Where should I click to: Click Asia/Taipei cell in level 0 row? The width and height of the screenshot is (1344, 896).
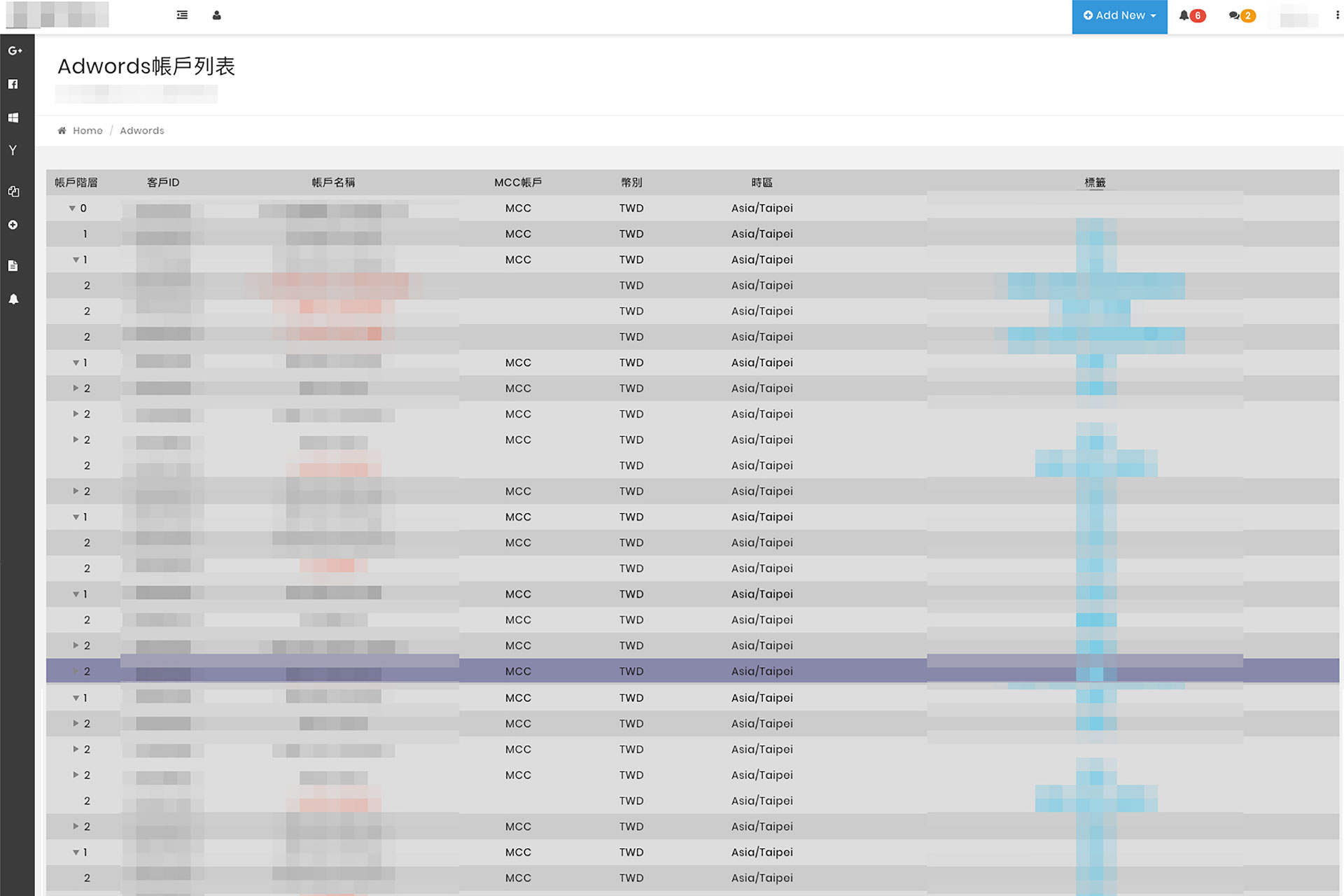(x=762, y=209)
